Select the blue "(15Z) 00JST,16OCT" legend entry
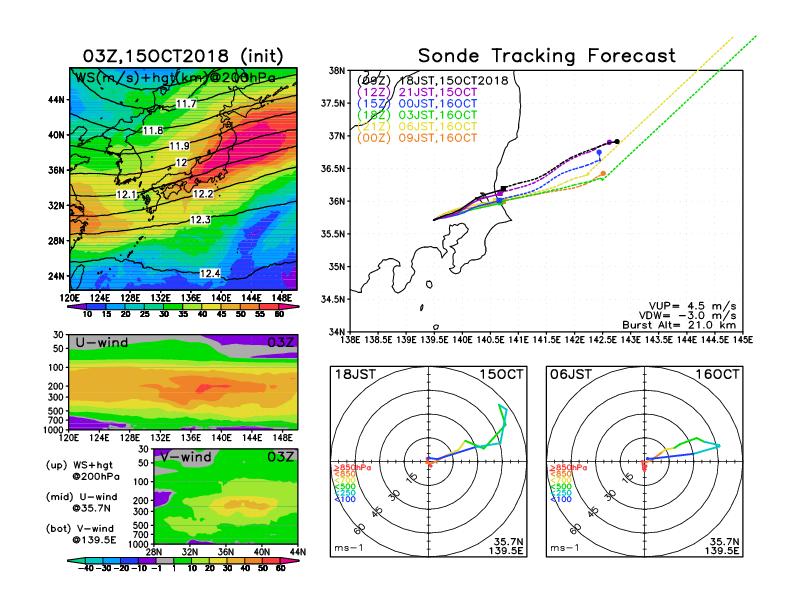The height and width of the screenshot is (612, 792). (417, 104)
